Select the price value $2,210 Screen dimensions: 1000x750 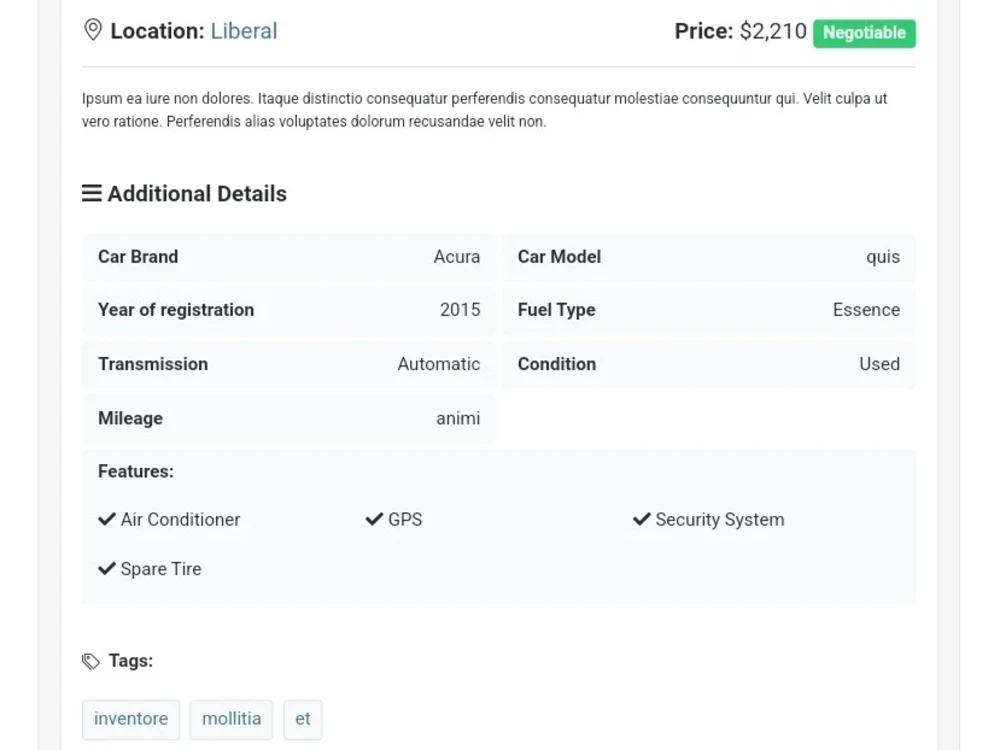[773, 31]
